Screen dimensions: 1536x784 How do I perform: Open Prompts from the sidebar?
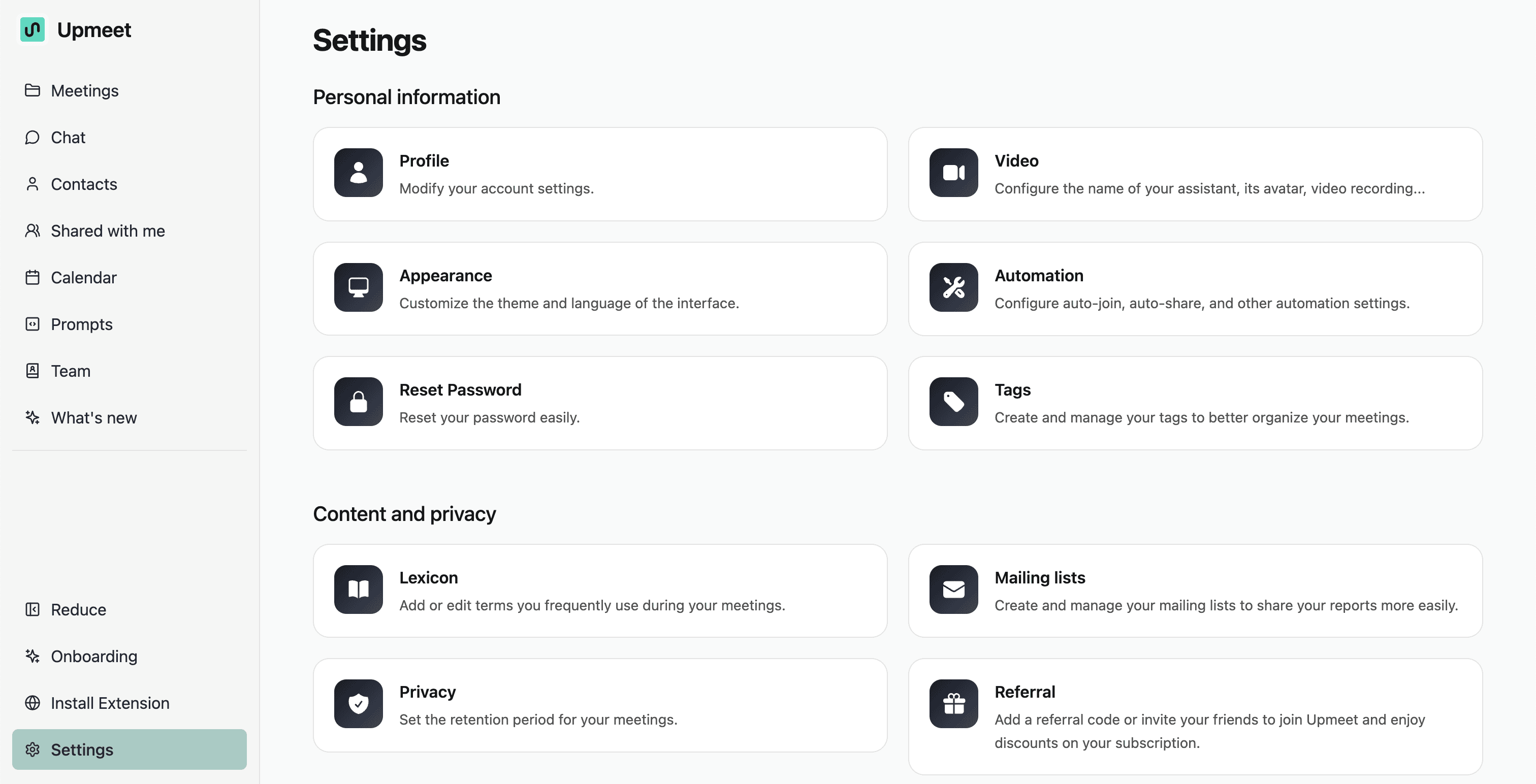82,324
